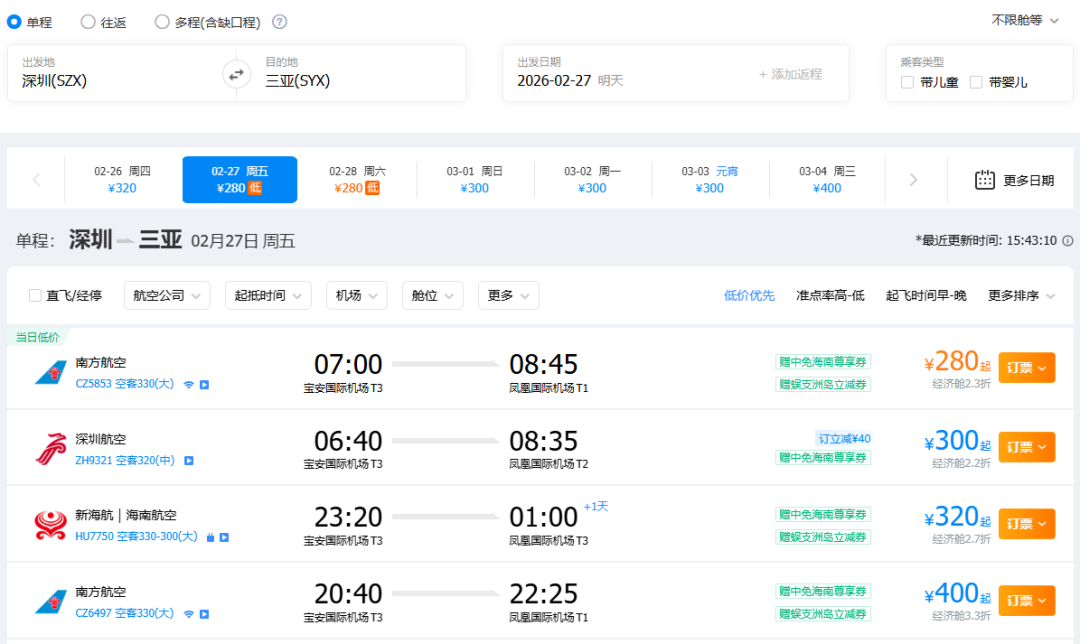
Task: Enable the 直飞/经停 filter checkbox
Action: [36, 296]
